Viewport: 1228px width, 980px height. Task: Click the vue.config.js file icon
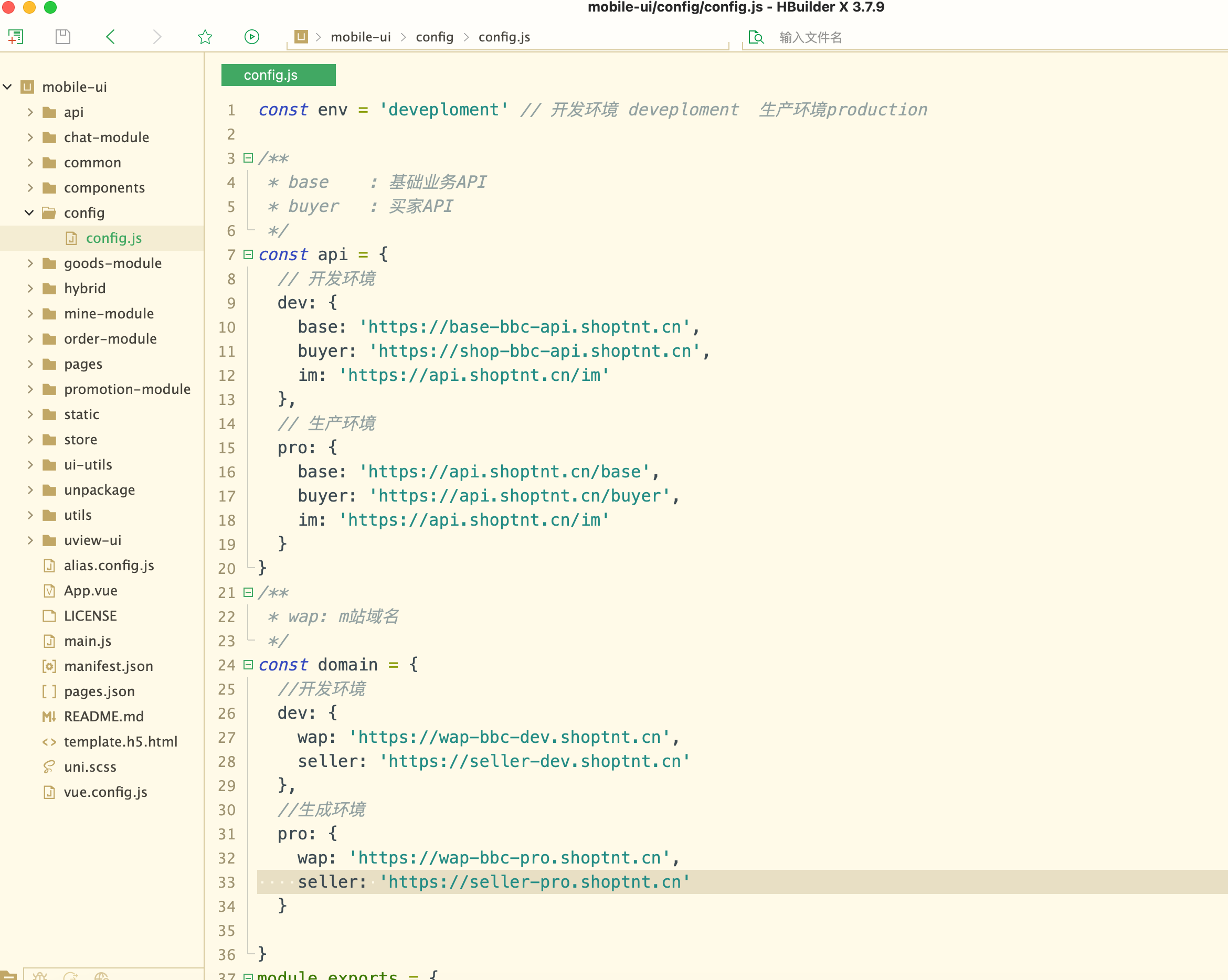pyautogui.click(x=49, y=792)
